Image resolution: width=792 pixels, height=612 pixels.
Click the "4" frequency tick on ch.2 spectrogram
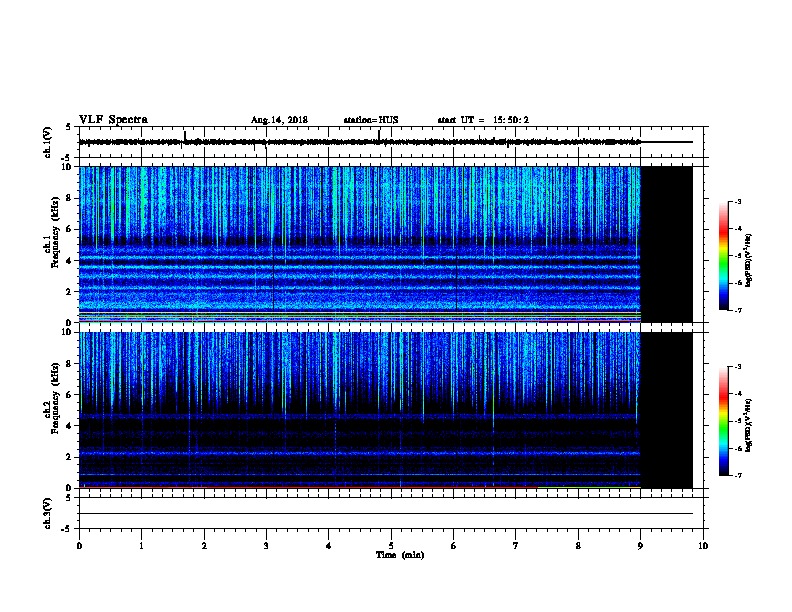point(69,426)
